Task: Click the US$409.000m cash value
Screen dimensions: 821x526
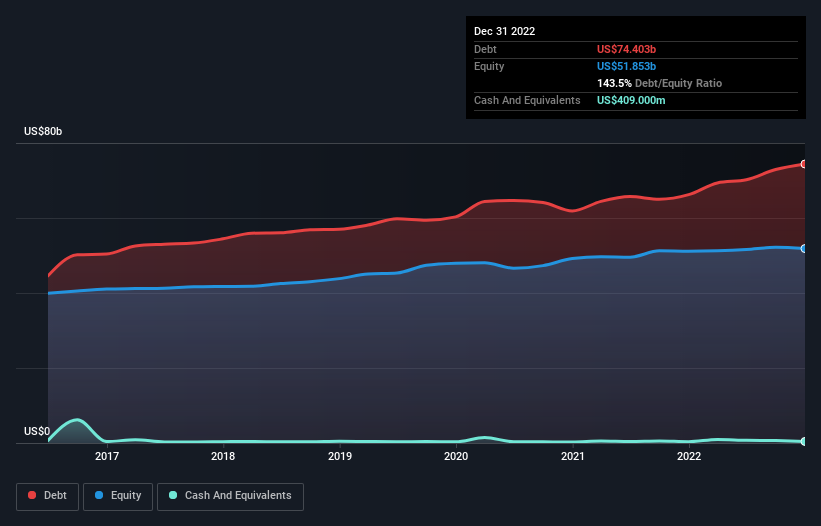Action: coord(631,100)
